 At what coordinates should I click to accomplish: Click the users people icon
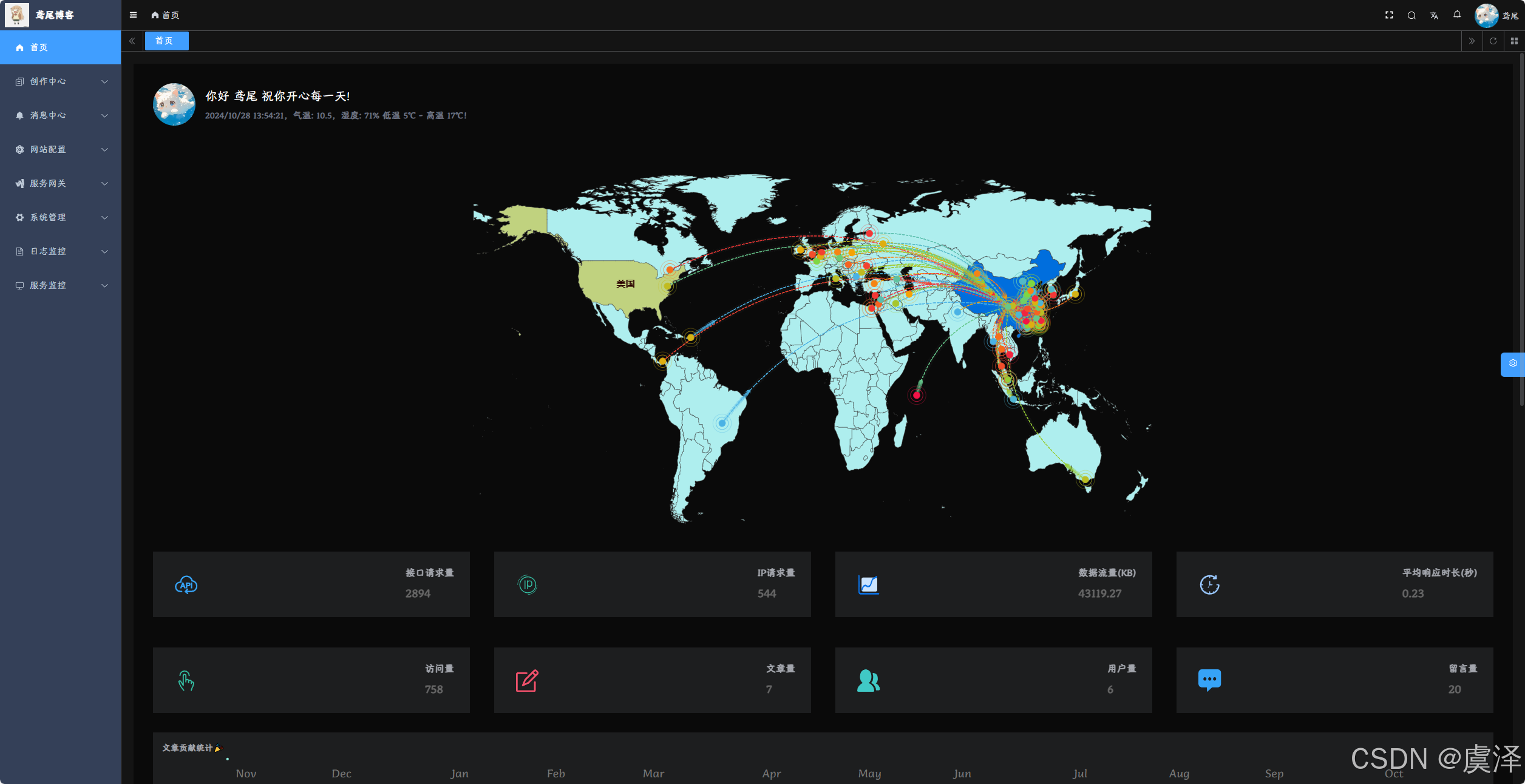coord(868,681)
